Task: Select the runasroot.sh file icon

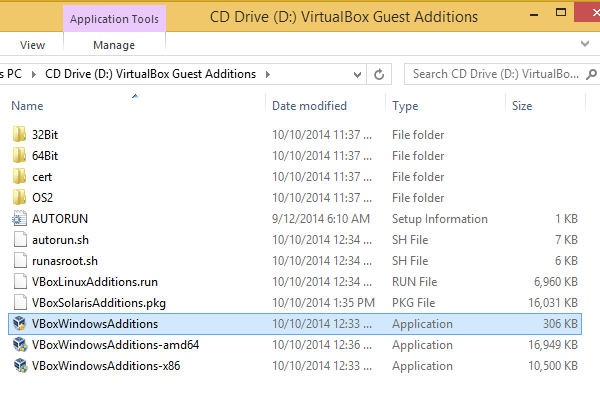Action: point(20,261)
